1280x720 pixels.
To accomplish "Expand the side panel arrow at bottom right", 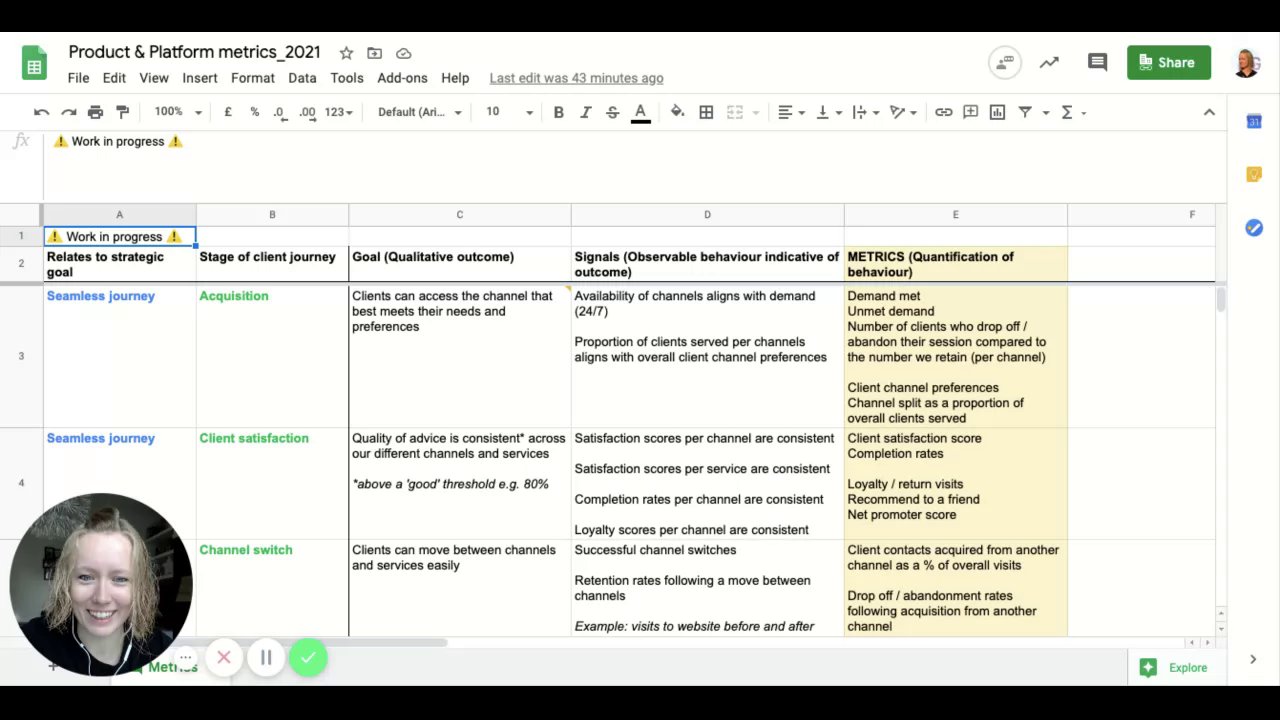I will pyautogui.click(x=1253, y=659).
